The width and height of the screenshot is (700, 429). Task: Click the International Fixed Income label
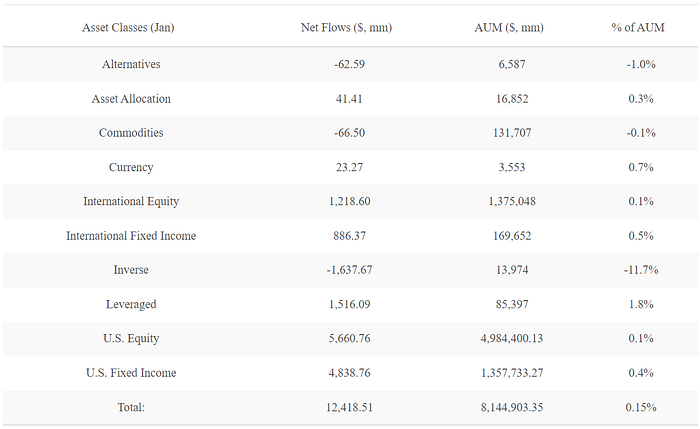coord(131,236)
